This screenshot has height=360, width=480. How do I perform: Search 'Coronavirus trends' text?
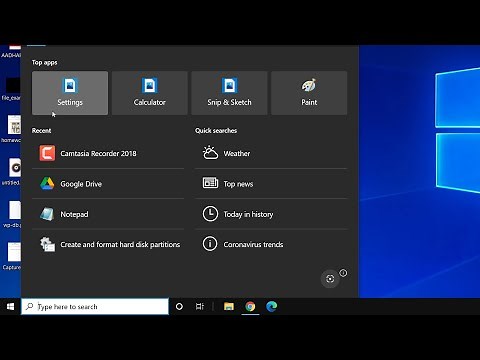coord(253,244)
